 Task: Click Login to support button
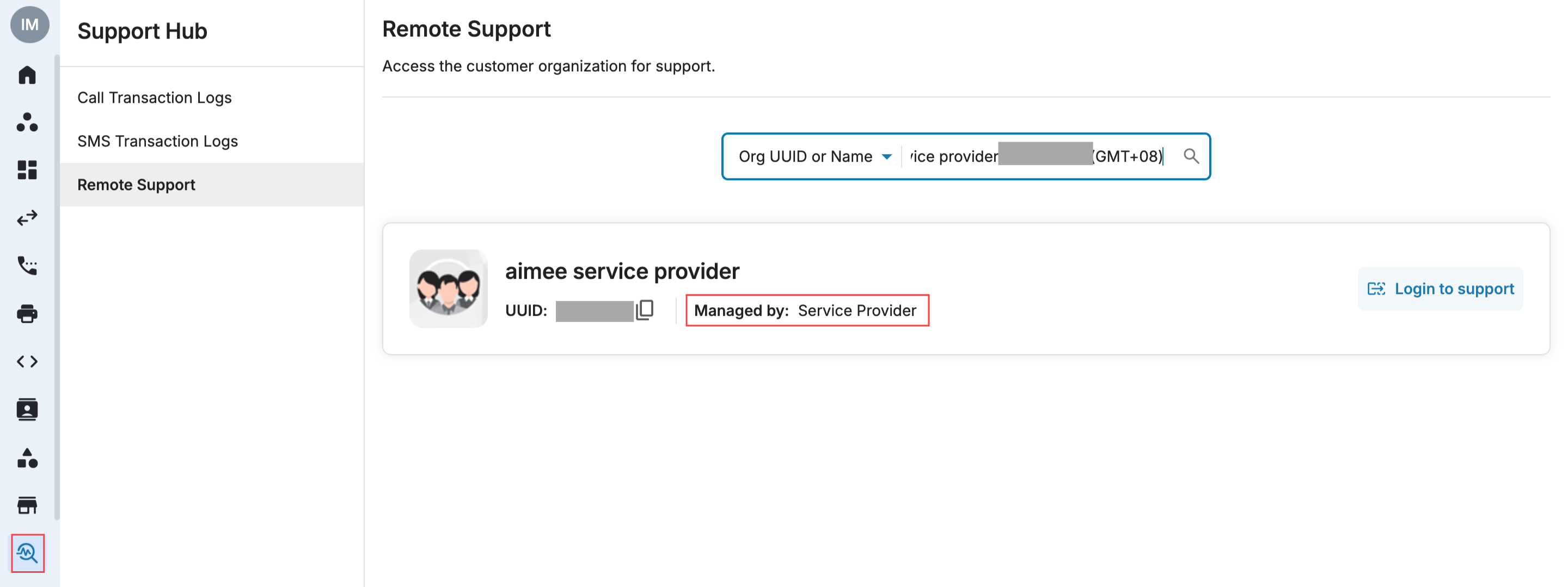1440,289
